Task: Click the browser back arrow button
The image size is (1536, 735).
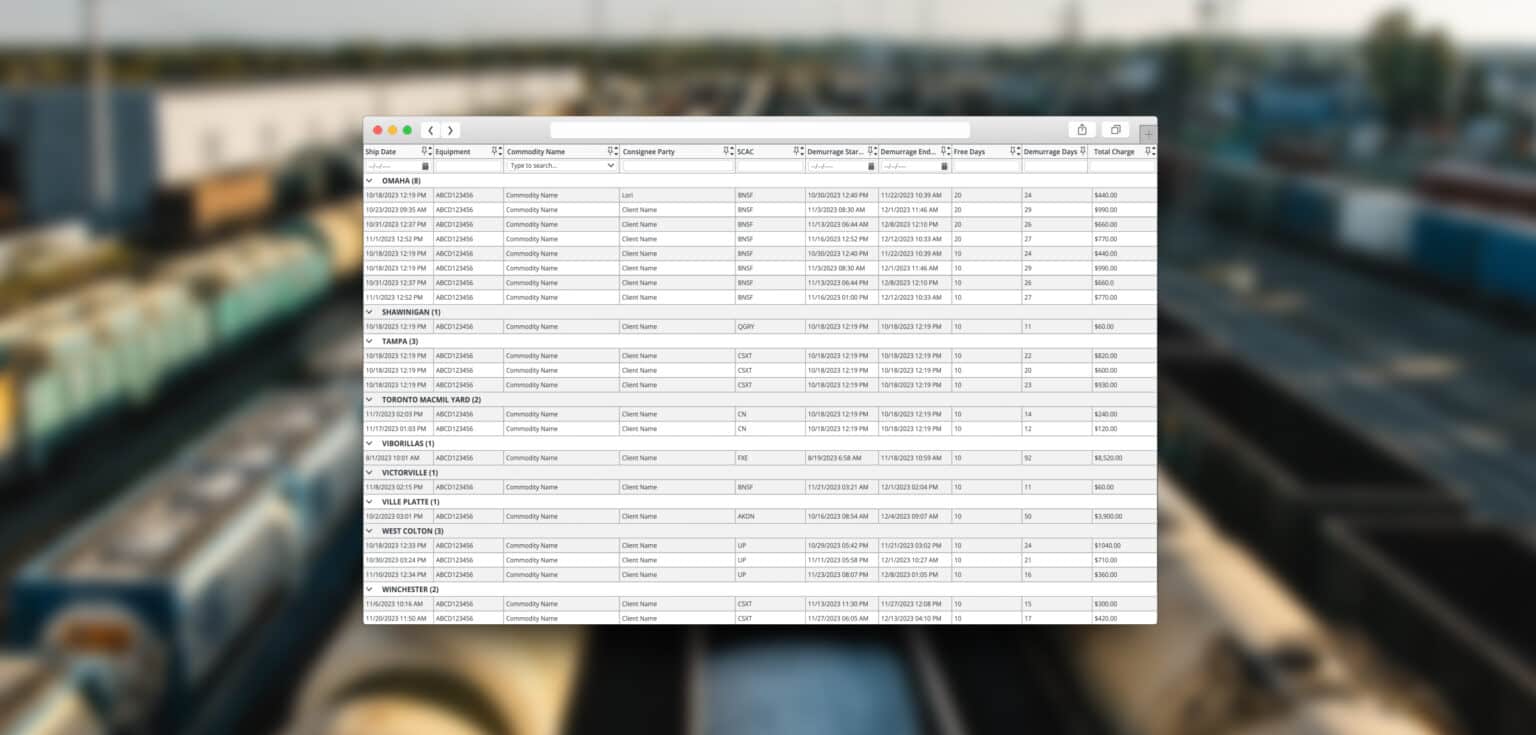Action: click(x=431, y=130)
